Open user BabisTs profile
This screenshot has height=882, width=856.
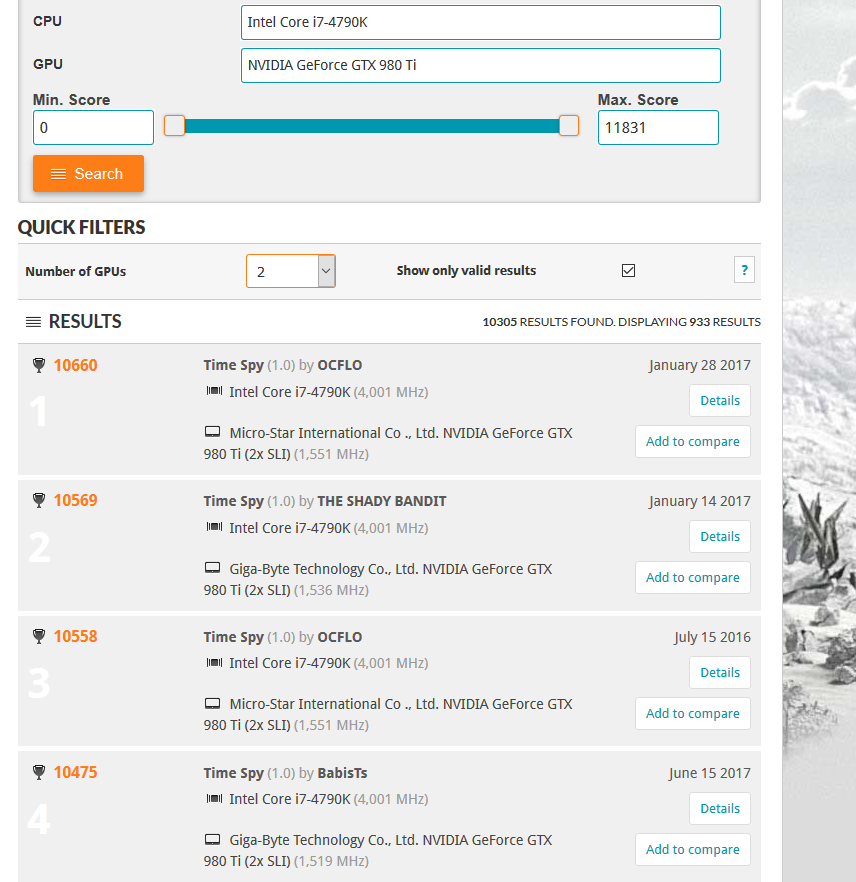click(x=343, y=773)
